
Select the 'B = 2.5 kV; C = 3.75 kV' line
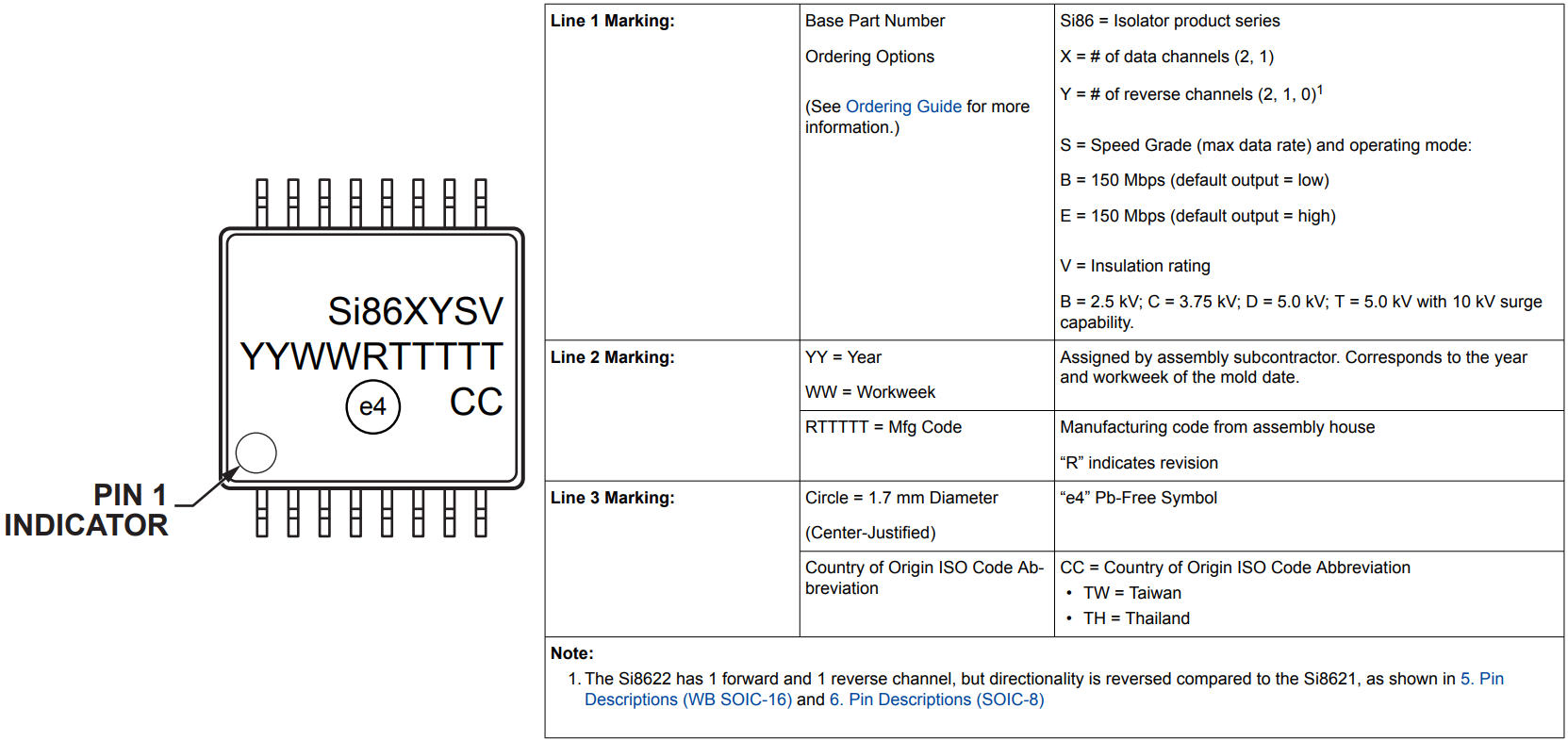click(x=1301, y=312)
